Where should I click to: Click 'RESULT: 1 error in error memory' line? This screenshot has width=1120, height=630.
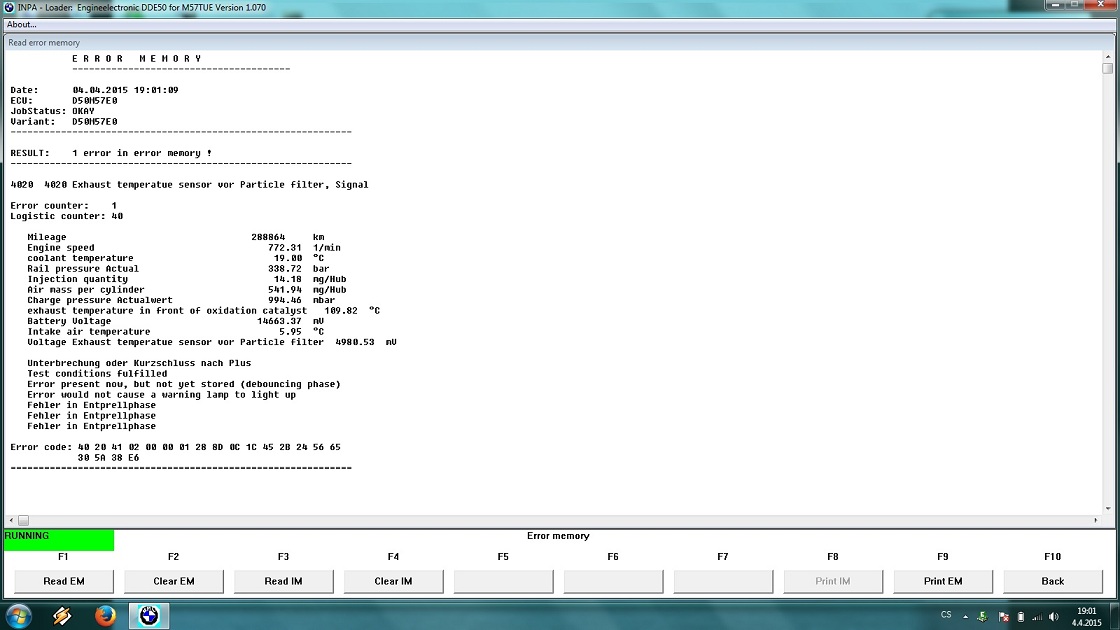pos(111,153)
